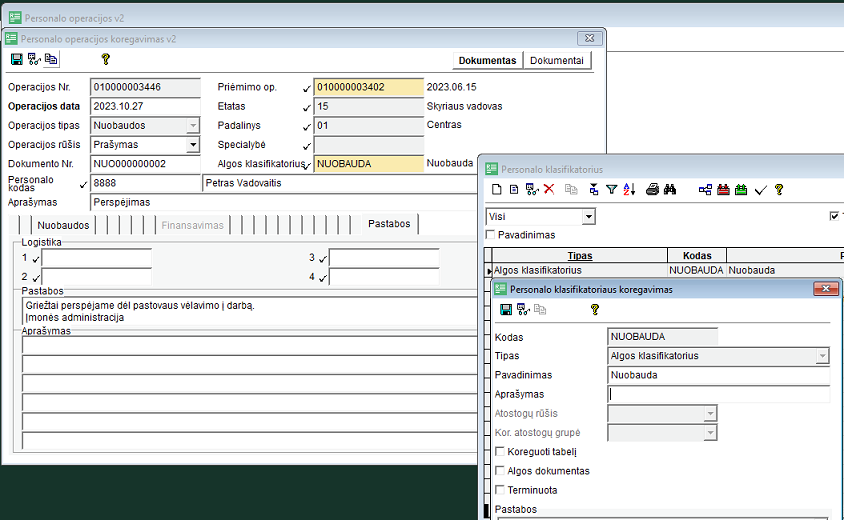This screenshot has height=520, width=844.
Task: Select the Pastabos tab
Action: pyautogui.click(x=388, y=225)
